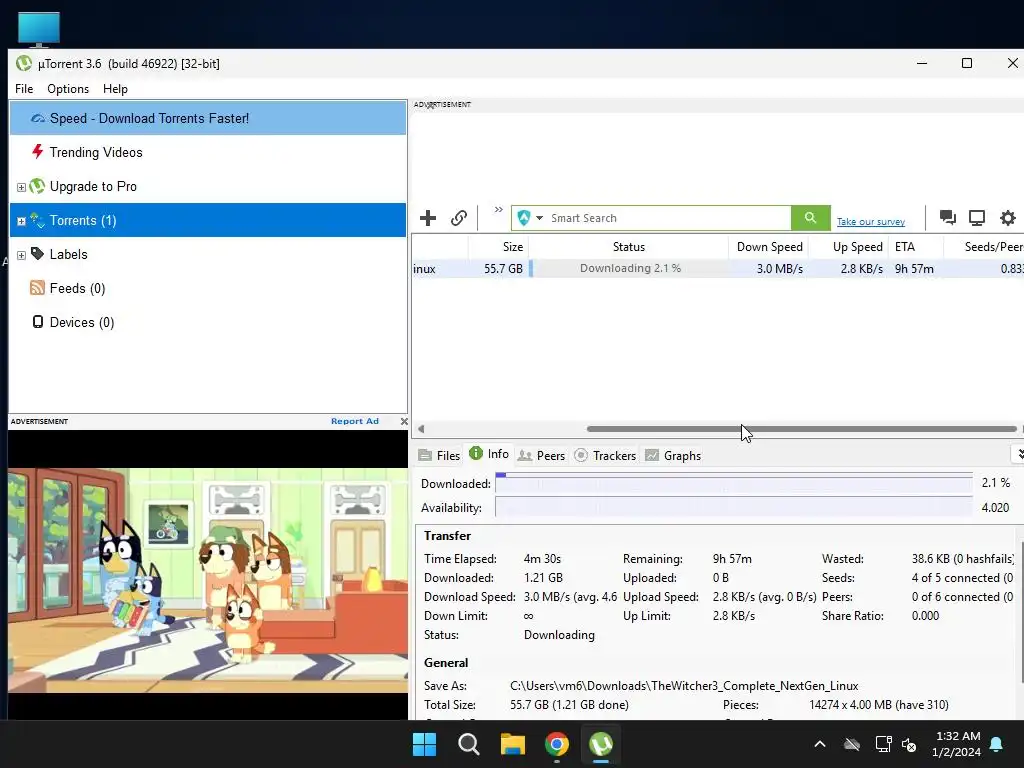The height and width of the screenshot is (768, 1024).
Task: Open the Options menu
Action: [68, 89]
